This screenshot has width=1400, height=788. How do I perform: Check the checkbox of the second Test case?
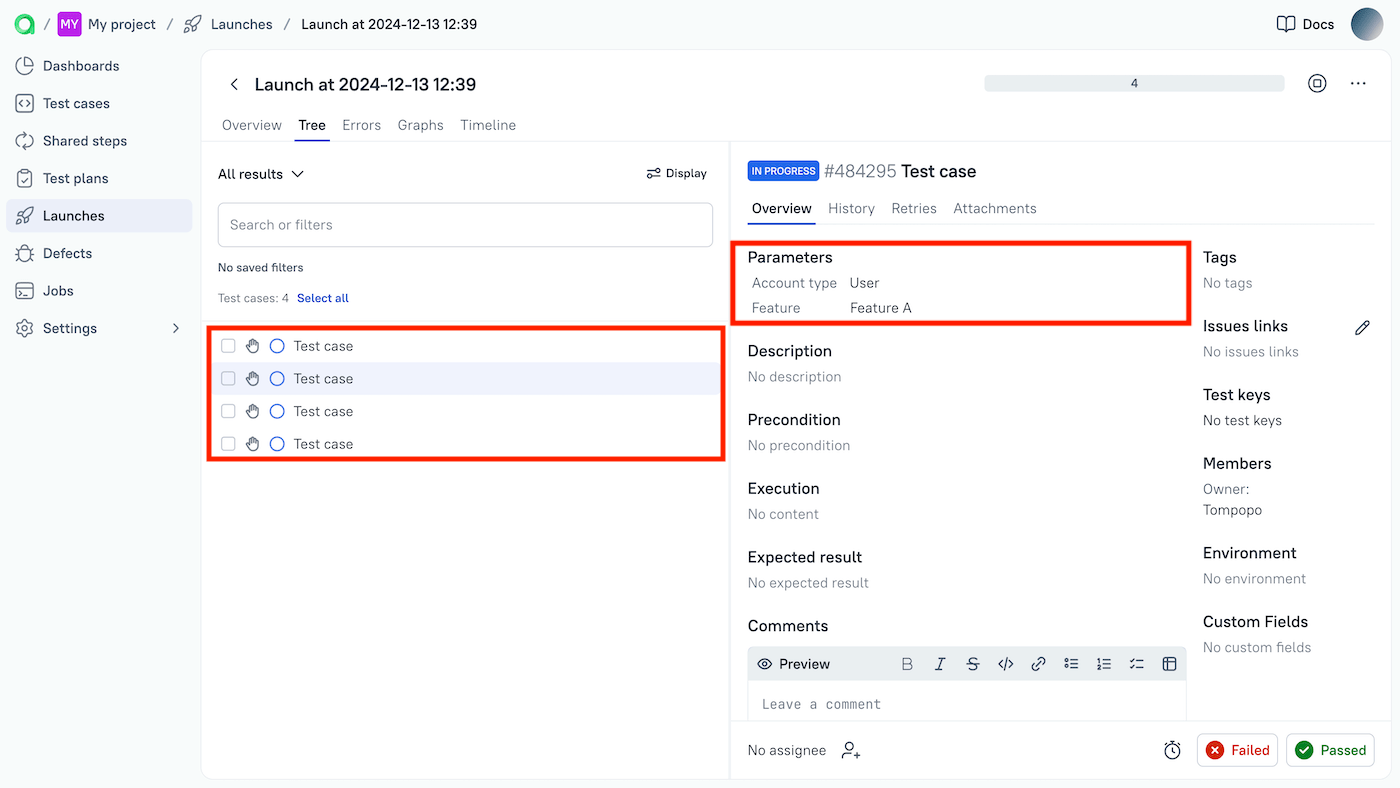point(227,378)
